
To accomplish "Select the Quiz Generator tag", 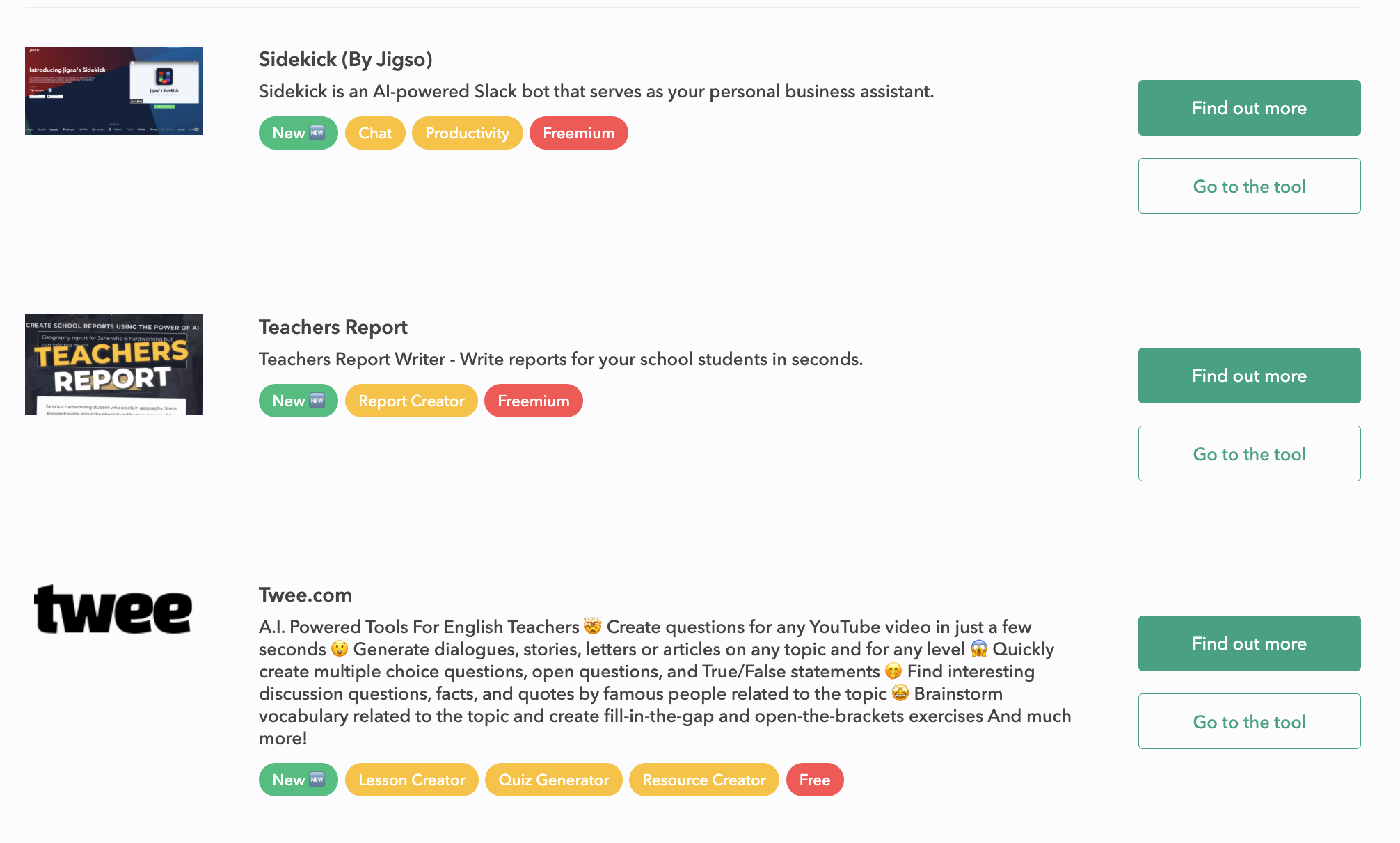I will [x=554, y=780].
